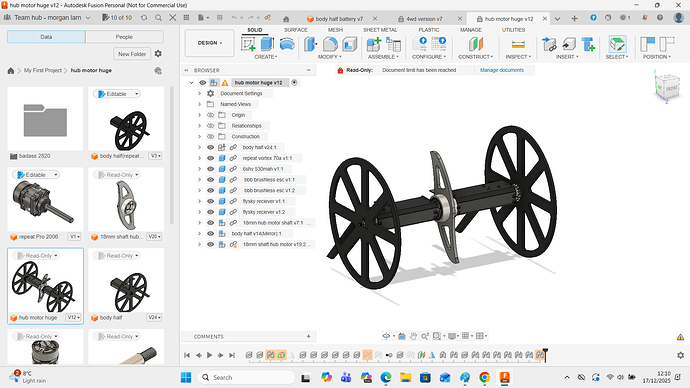Switch to the People tab
Image resolution: width=690 pixels, height=388 pixels.
pyautogui.click(x=125, y=37)
